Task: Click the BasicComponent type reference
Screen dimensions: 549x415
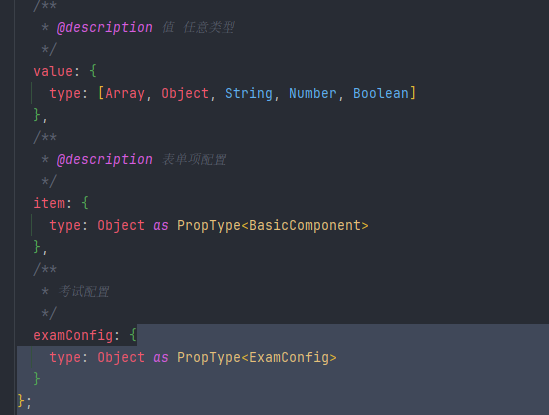Action: 305,226
